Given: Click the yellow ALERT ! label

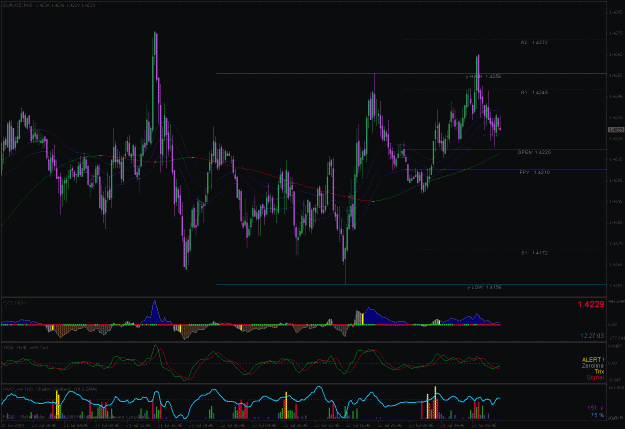Looking at the screenshot, I should point(593,360).
